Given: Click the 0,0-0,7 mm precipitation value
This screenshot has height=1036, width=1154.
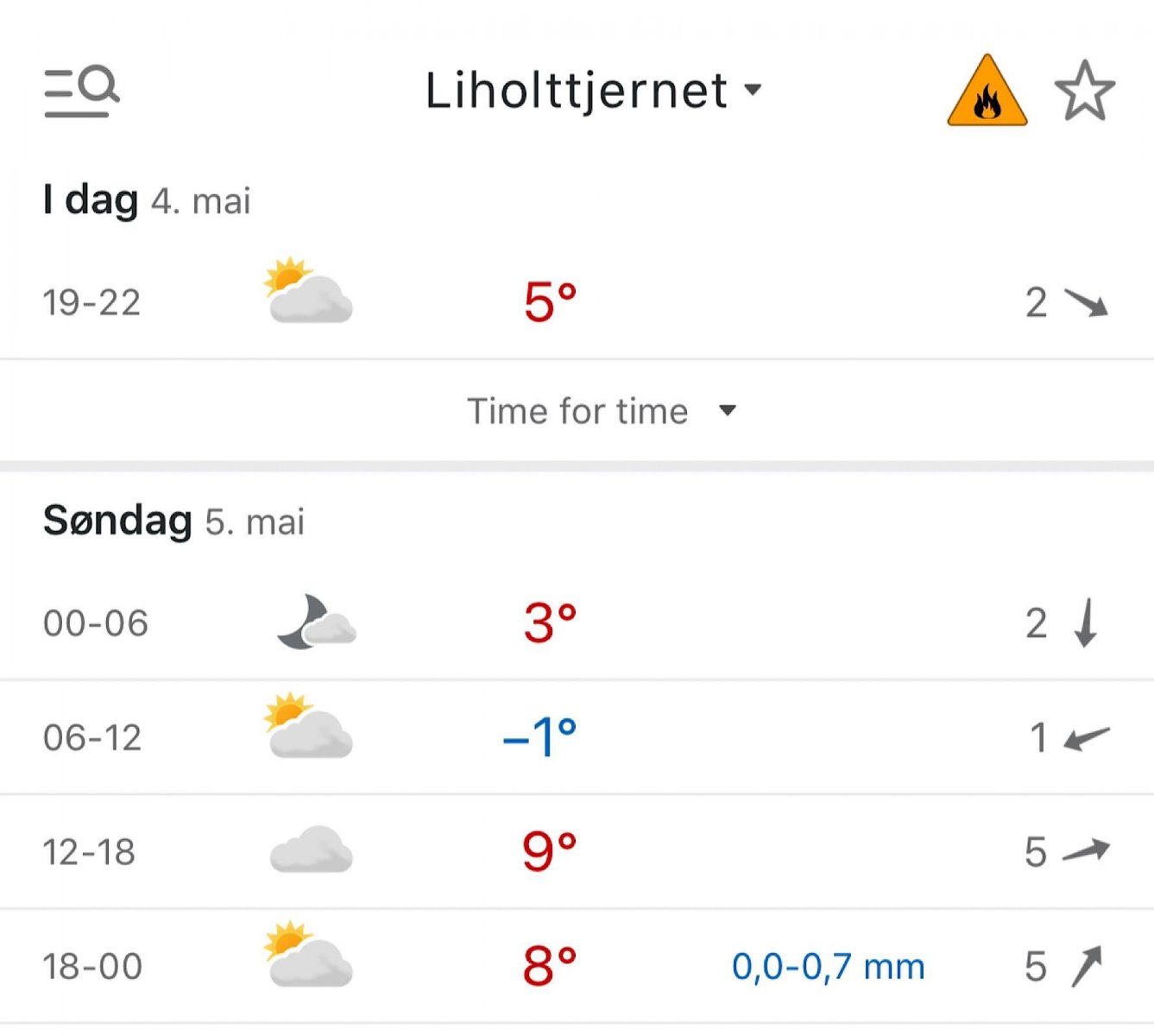Looking at the screenshot, I should 828,967.
